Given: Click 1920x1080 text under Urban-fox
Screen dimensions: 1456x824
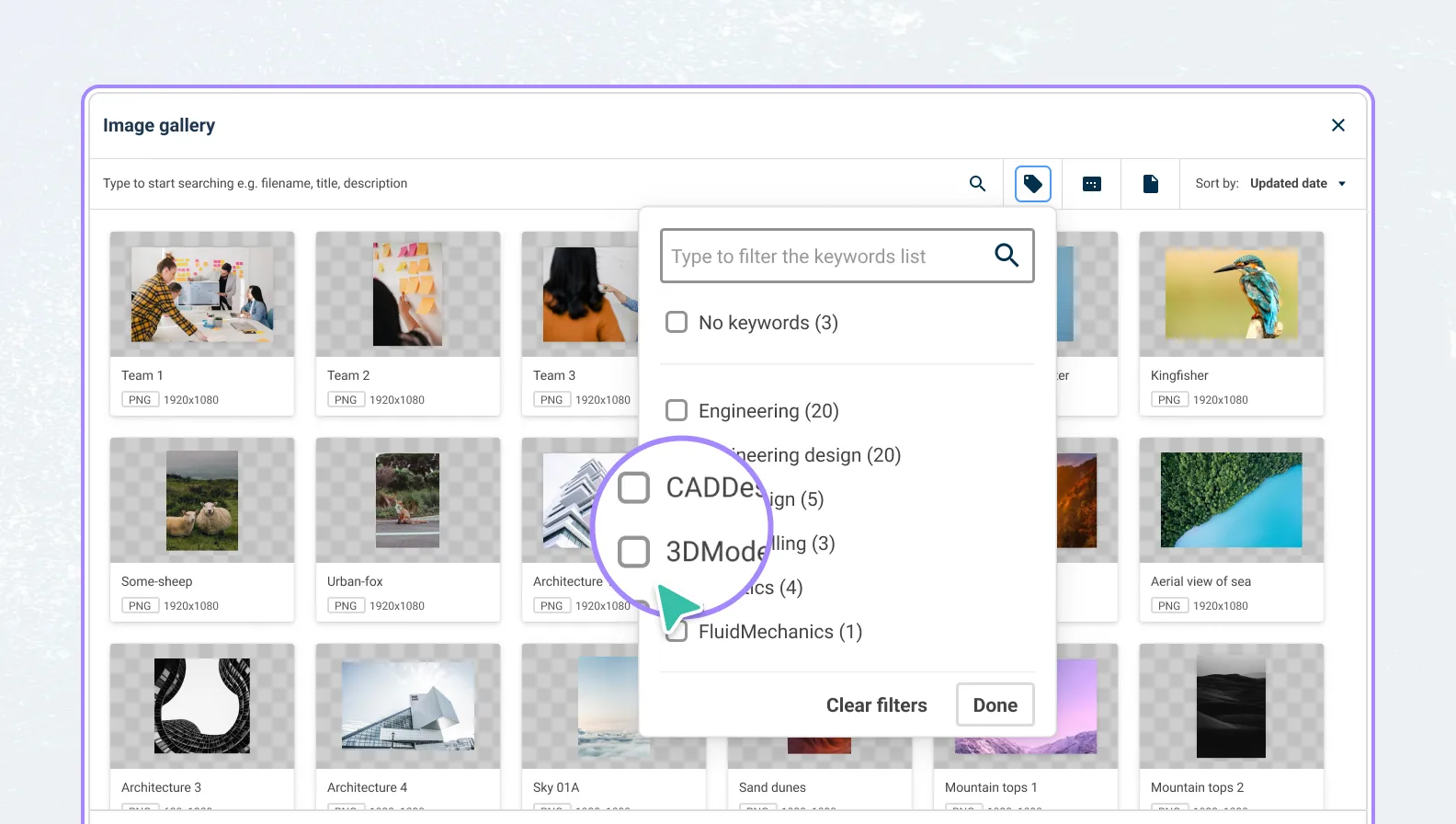Looking at the screenshot, I should pos(397,606).
